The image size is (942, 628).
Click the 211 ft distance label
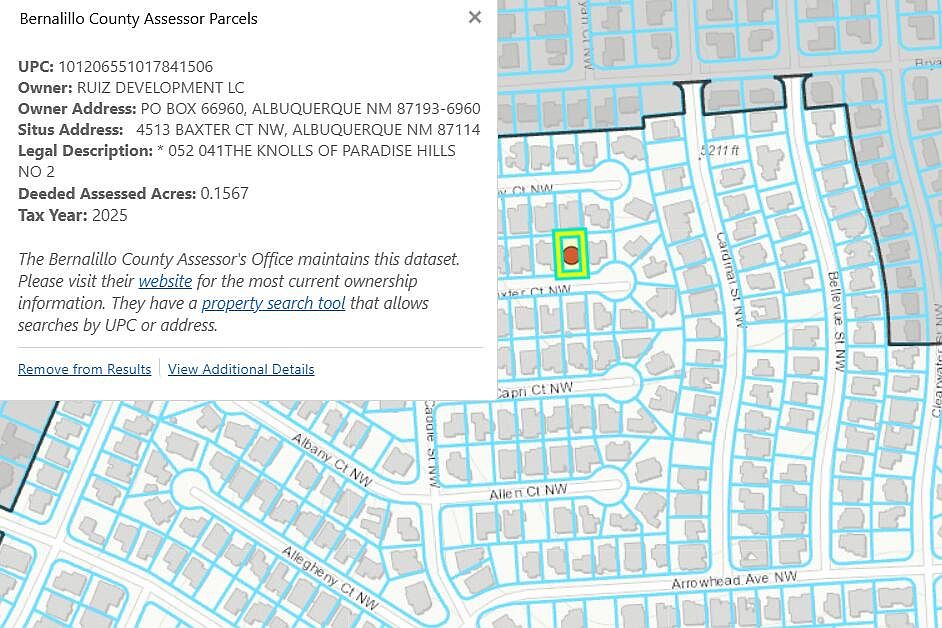(720, 150)
